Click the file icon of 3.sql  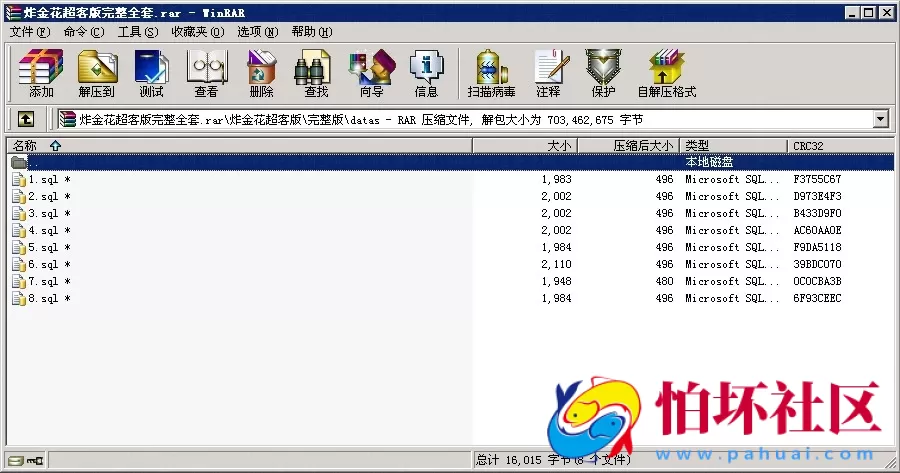(x=19, y=214)
